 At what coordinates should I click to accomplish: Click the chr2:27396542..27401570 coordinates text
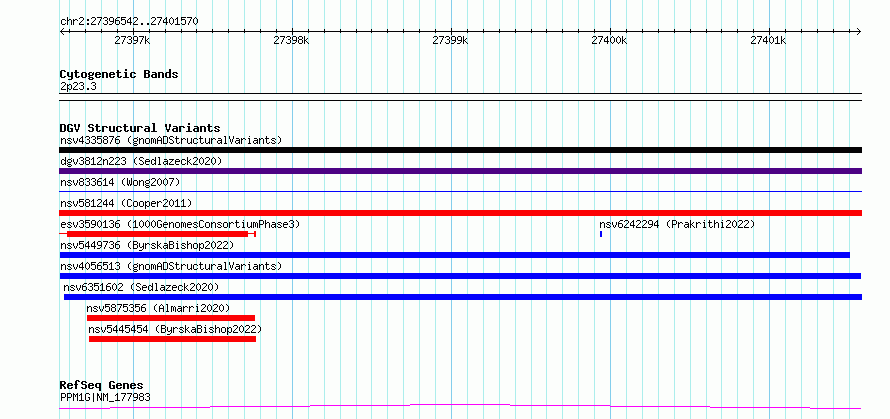pos(129,21)
